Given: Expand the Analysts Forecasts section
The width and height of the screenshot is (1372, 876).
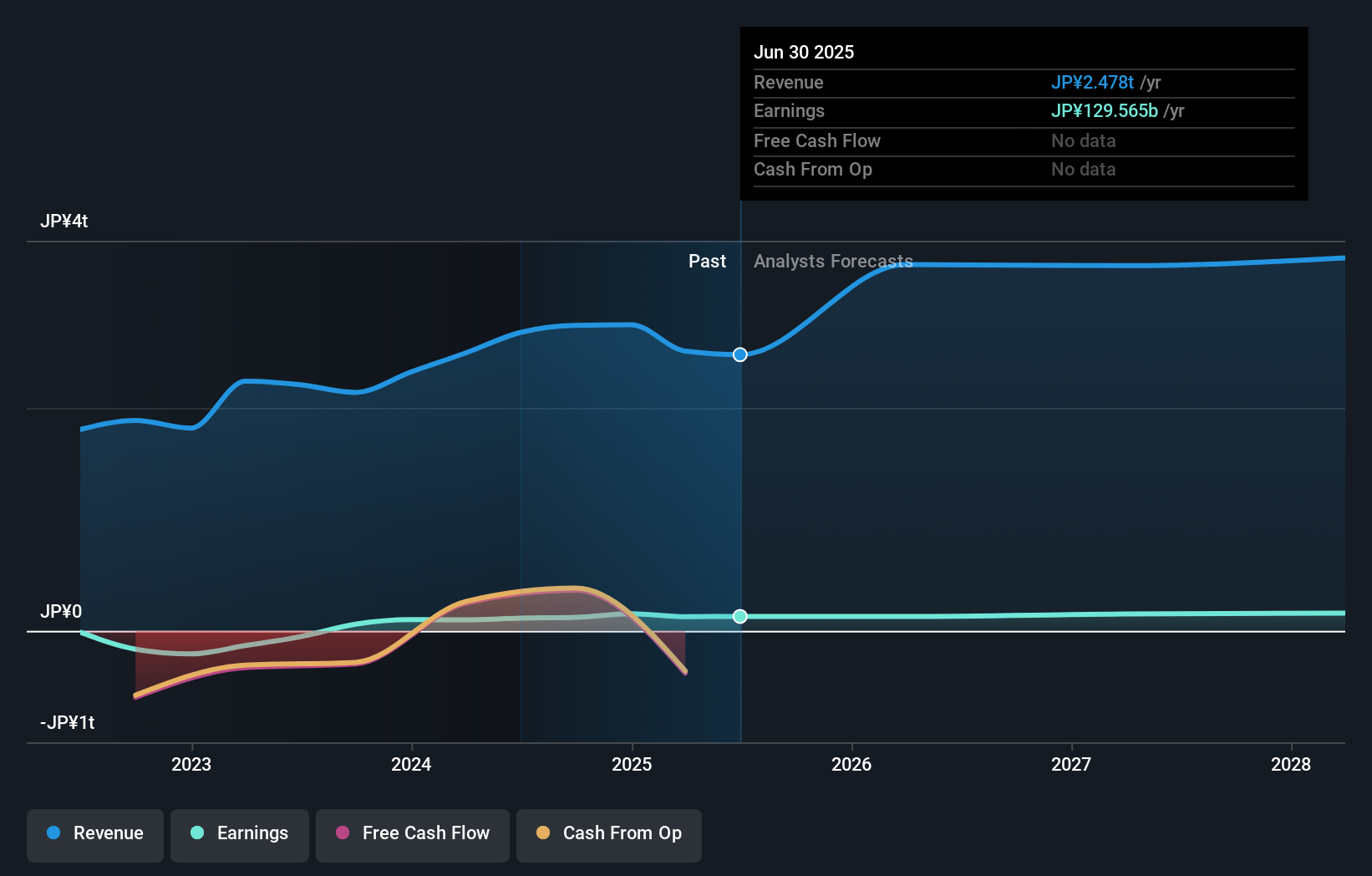Looking at the screenshot, I should pos(832,261).
